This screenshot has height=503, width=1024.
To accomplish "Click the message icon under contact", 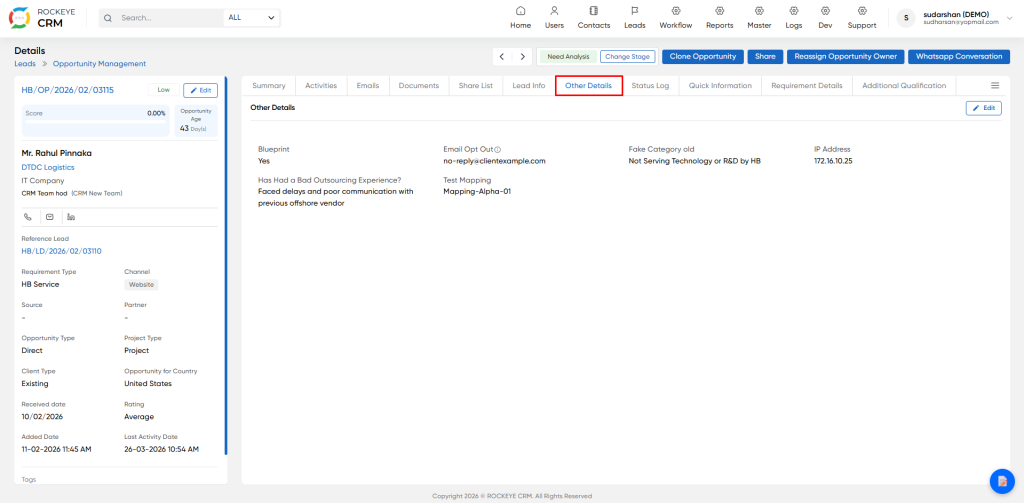I will click(x=50, y=217).
